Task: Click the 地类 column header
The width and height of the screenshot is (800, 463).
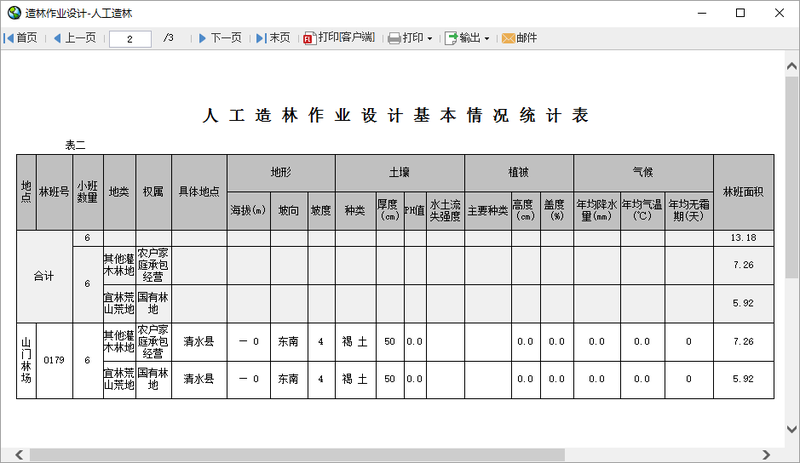Action: [119, 192]
